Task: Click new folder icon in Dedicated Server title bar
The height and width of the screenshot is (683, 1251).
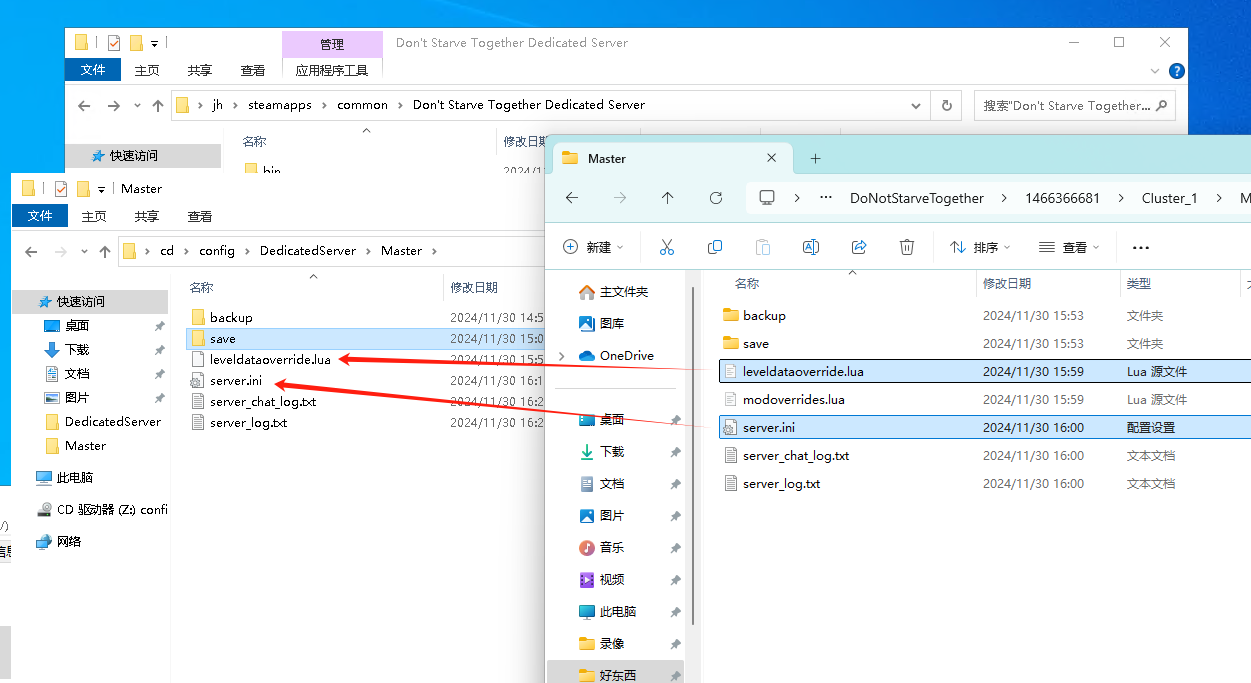Action: (136, 43)
